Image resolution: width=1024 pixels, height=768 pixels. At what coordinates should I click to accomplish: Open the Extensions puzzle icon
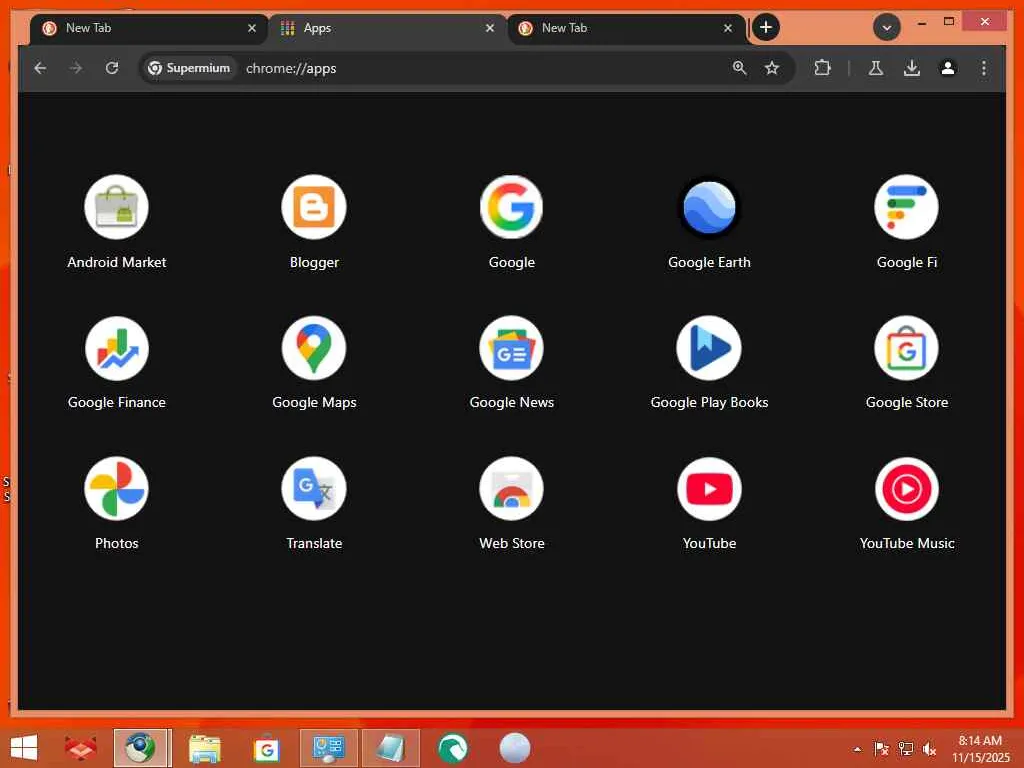822,68
